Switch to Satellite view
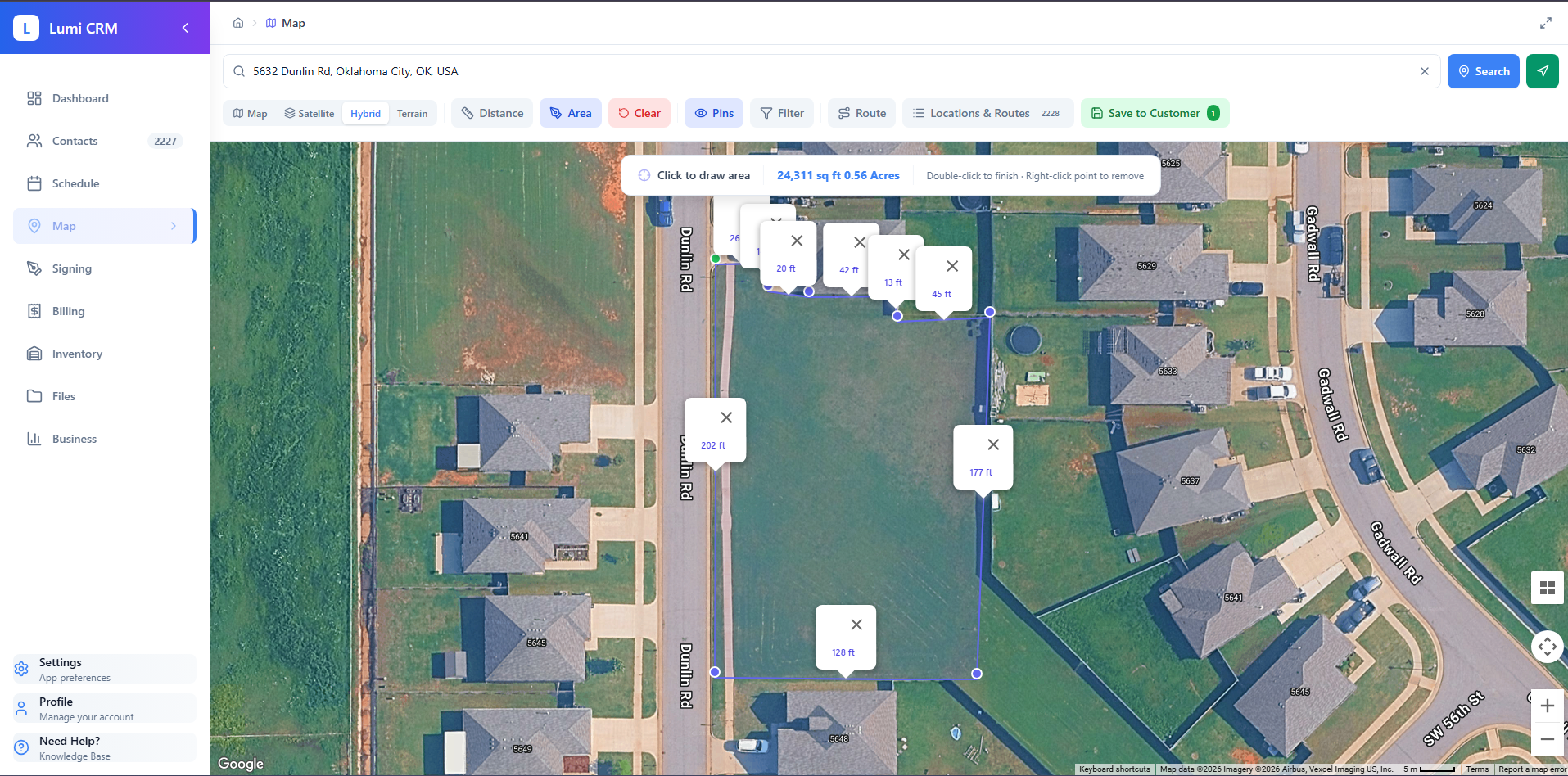 [x=309, y=112]
